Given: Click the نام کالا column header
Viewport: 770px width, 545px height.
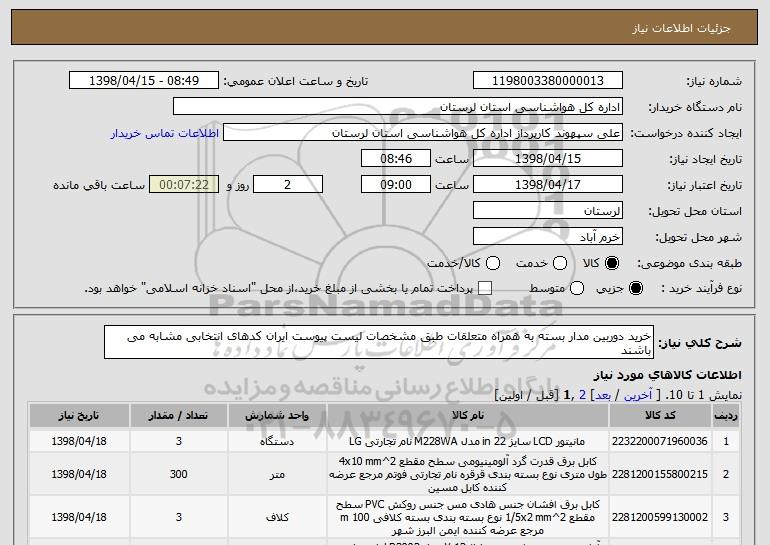Looking at the screenshot, I should pos(468,415).
